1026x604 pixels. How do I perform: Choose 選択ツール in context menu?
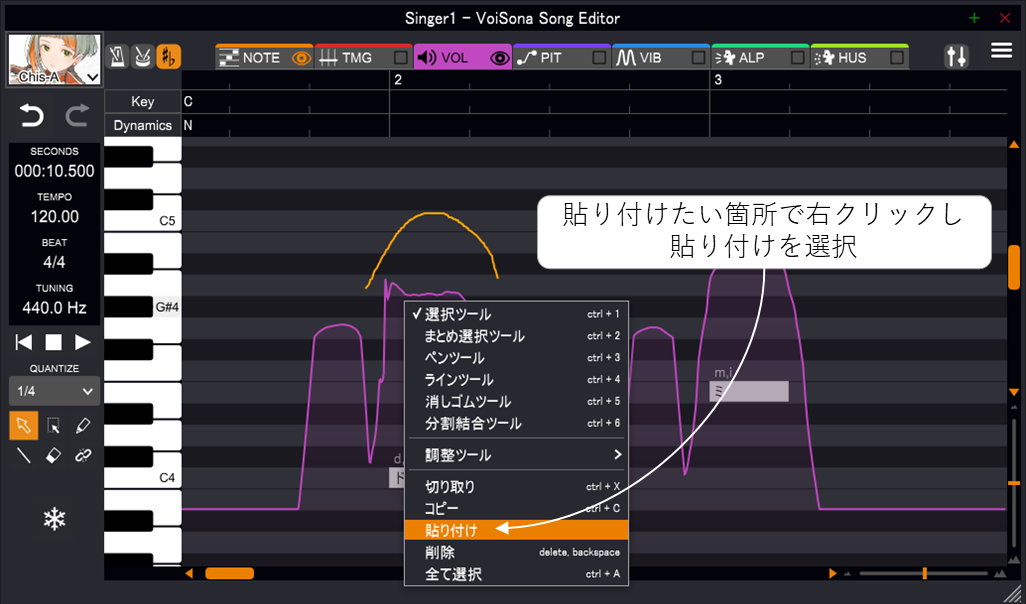point(516,314)
